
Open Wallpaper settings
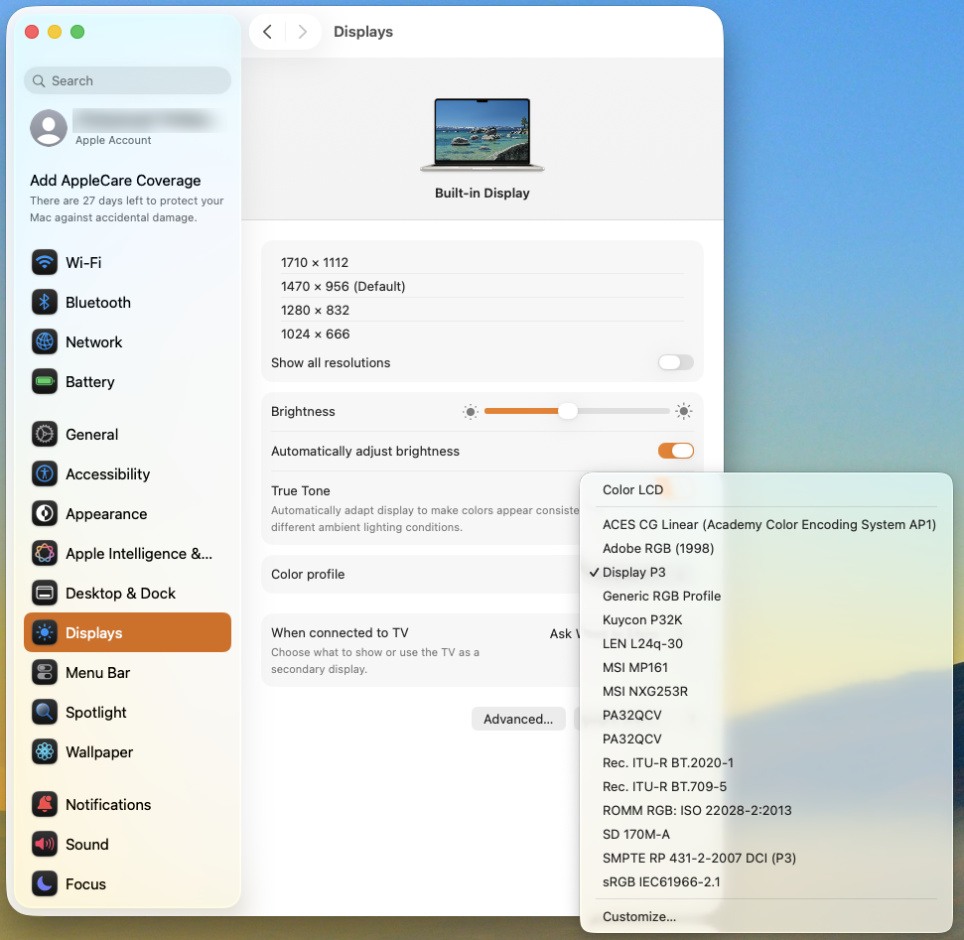pos(97,752)
